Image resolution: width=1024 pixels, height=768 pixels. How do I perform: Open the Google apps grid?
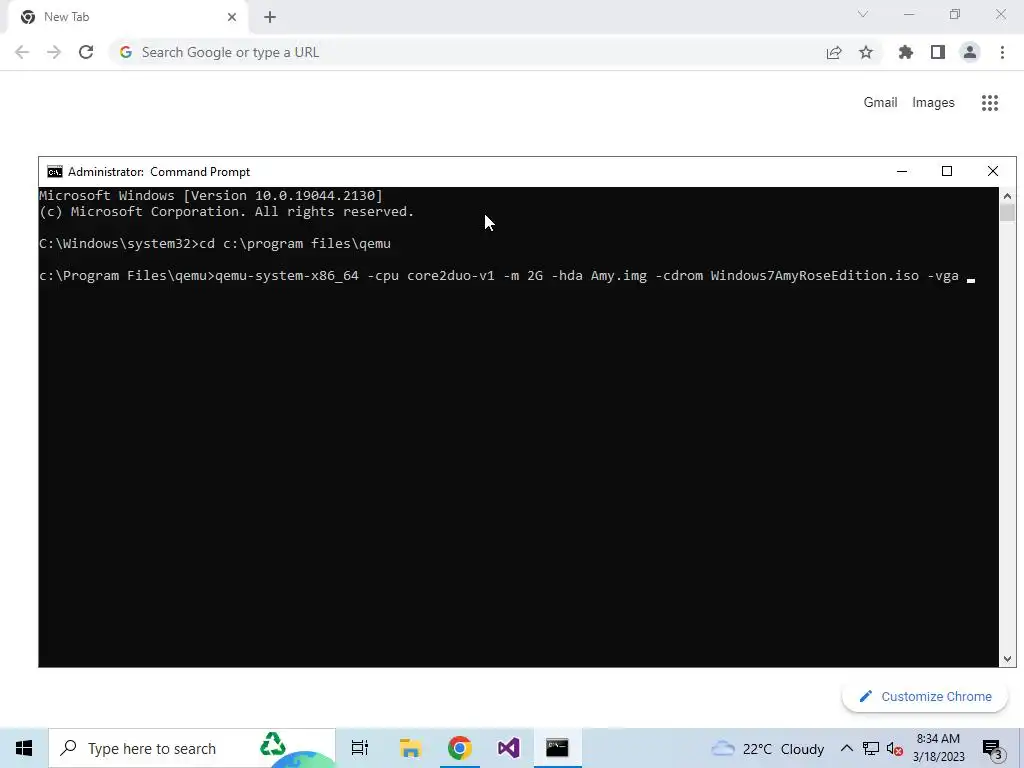(990, 103)
